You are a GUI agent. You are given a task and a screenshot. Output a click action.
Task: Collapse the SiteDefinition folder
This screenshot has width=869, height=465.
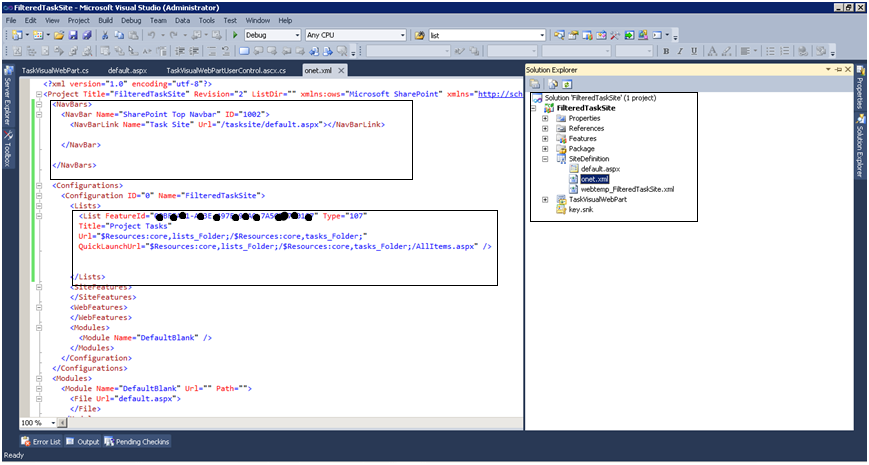[x=545, y=159]
